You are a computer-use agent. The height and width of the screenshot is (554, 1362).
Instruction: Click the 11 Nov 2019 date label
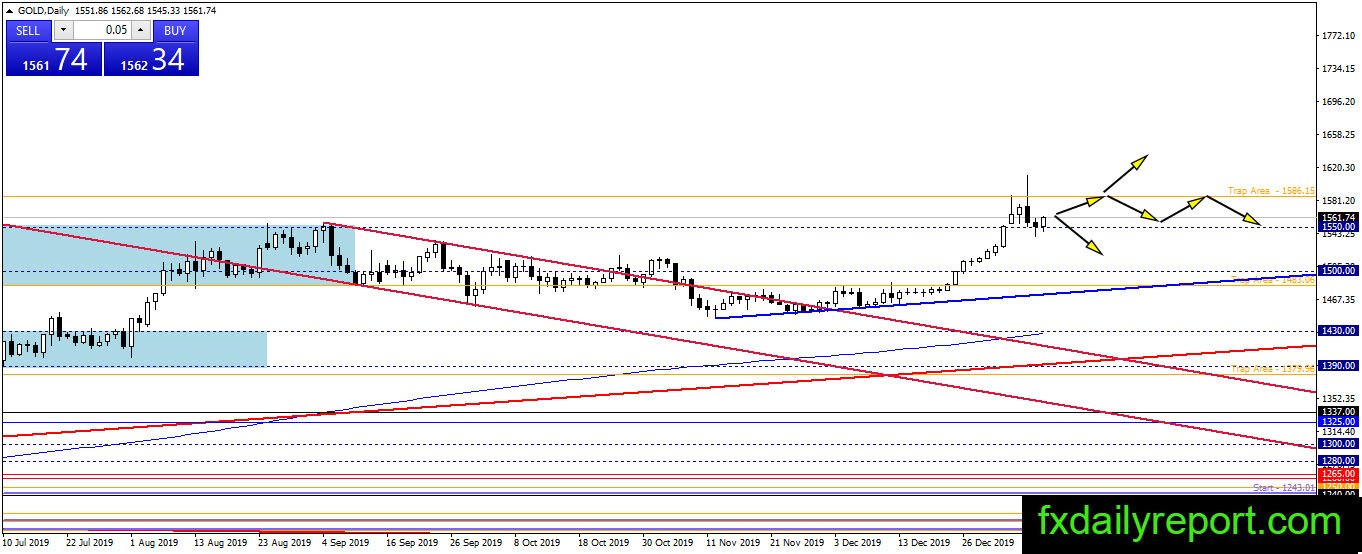(733, 543)
